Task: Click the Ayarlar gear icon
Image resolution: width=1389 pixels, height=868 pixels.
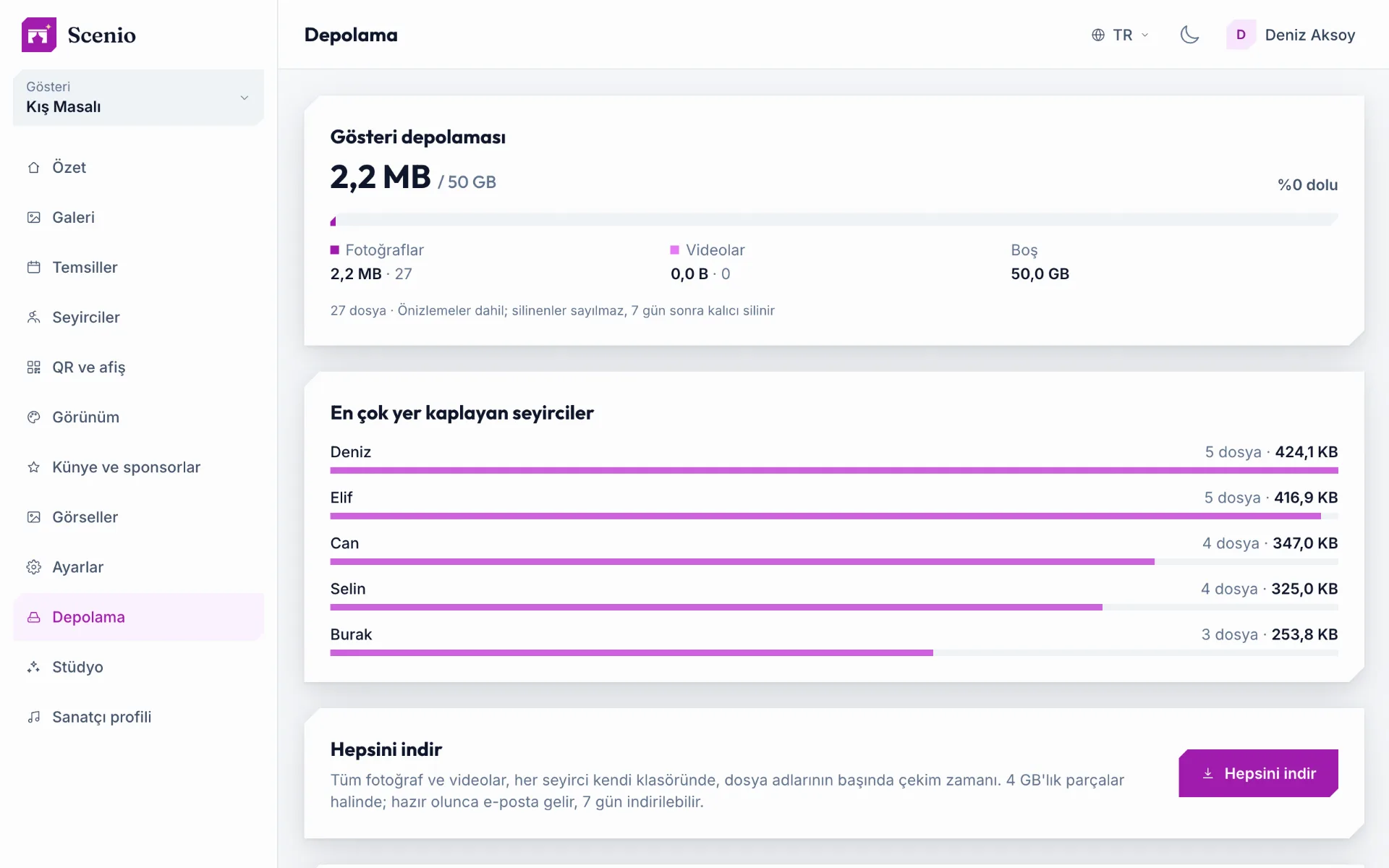Action: [34, 567]
